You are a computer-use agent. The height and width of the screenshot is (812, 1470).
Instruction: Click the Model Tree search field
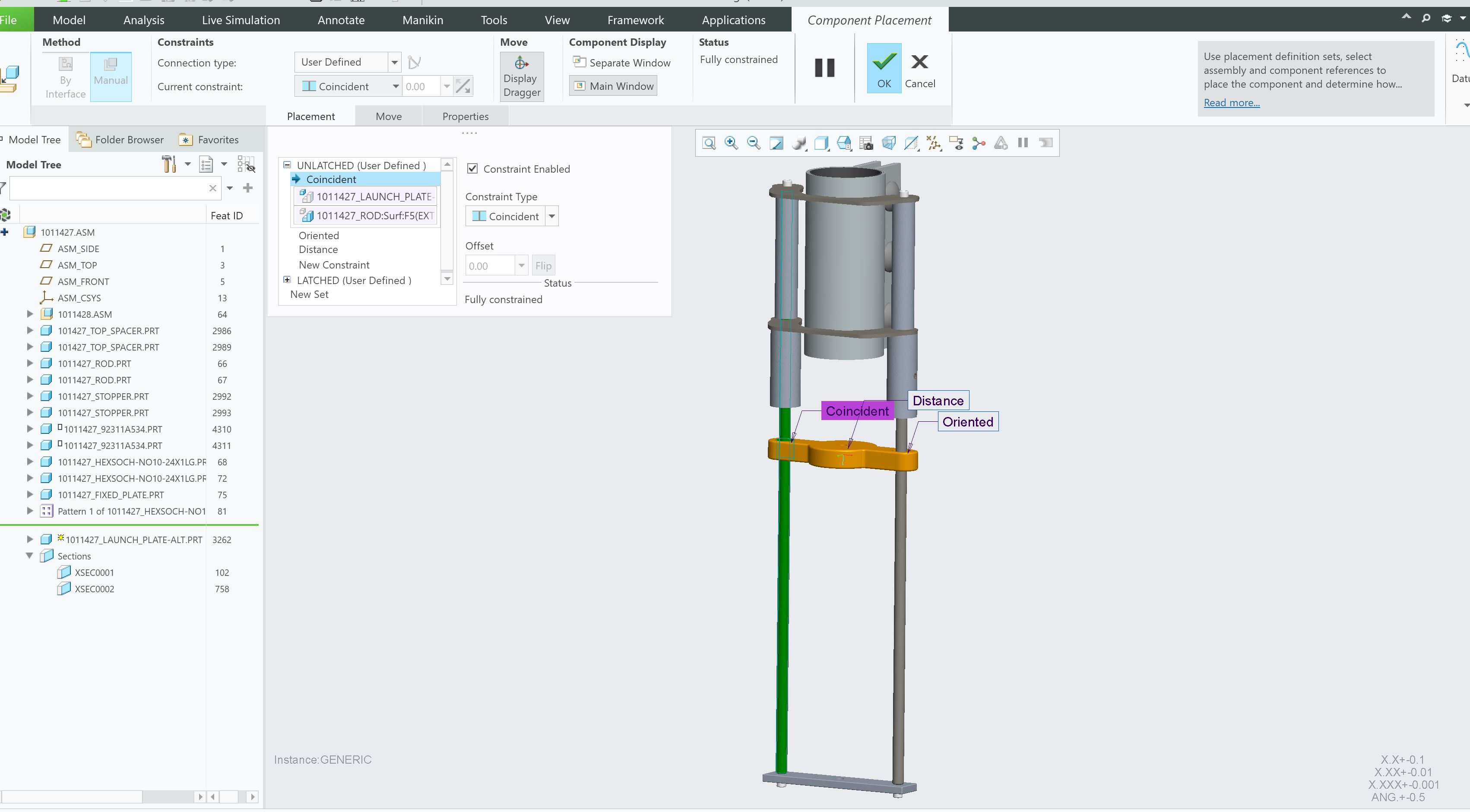coord(108,188)
